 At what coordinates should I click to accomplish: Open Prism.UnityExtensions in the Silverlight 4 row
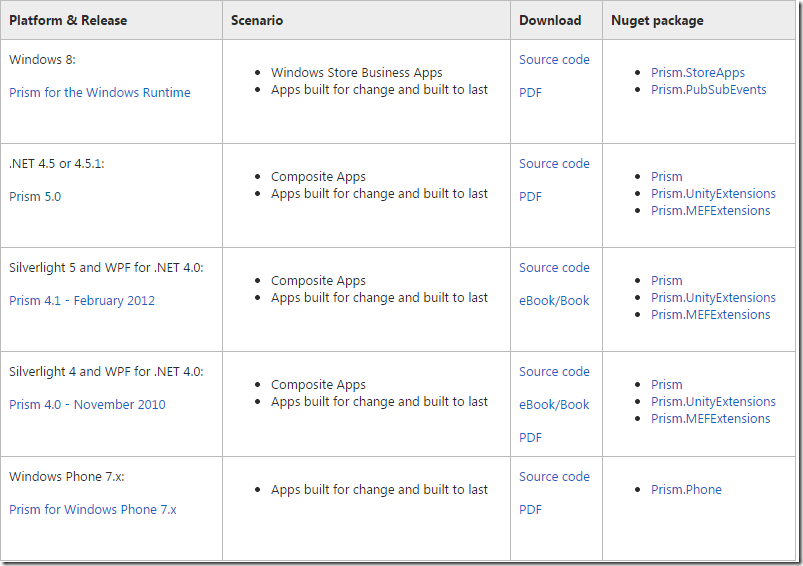pos(713,402)
